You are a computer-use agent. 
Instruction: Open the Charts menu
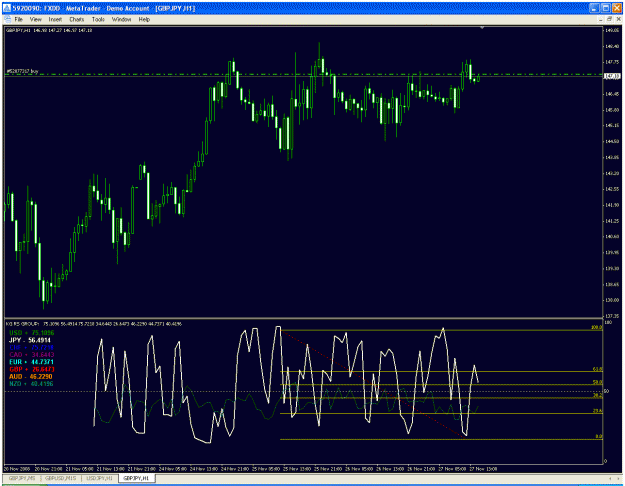77,19
